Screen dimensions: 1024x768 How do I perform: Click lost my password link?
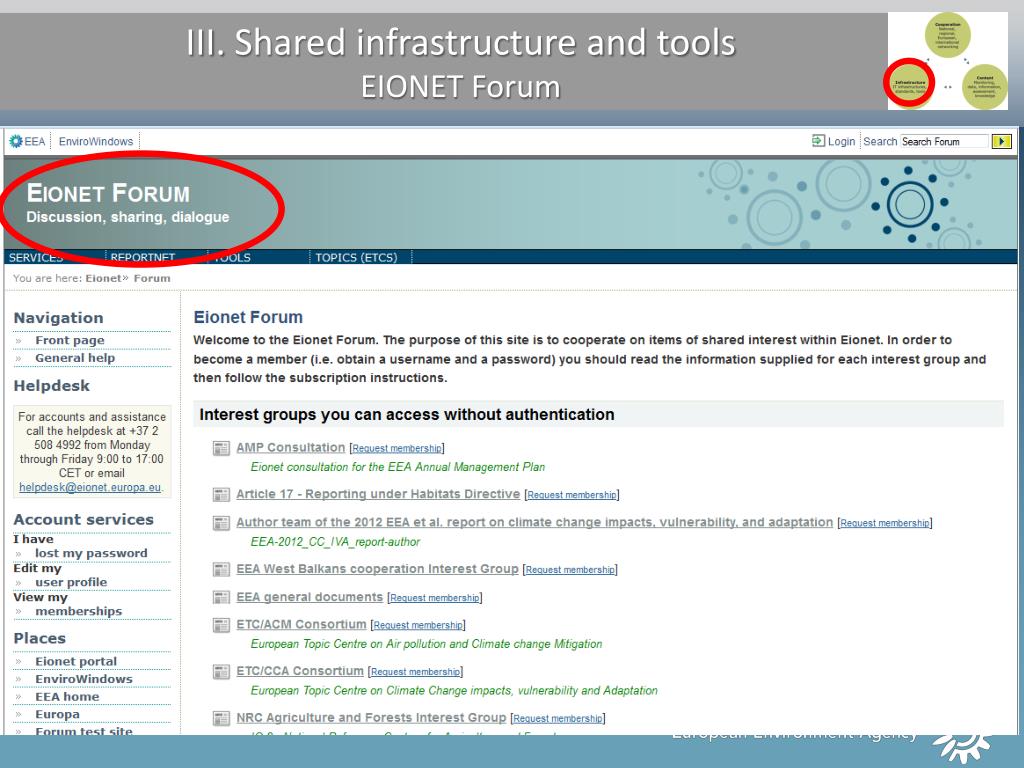pos(91,553)
